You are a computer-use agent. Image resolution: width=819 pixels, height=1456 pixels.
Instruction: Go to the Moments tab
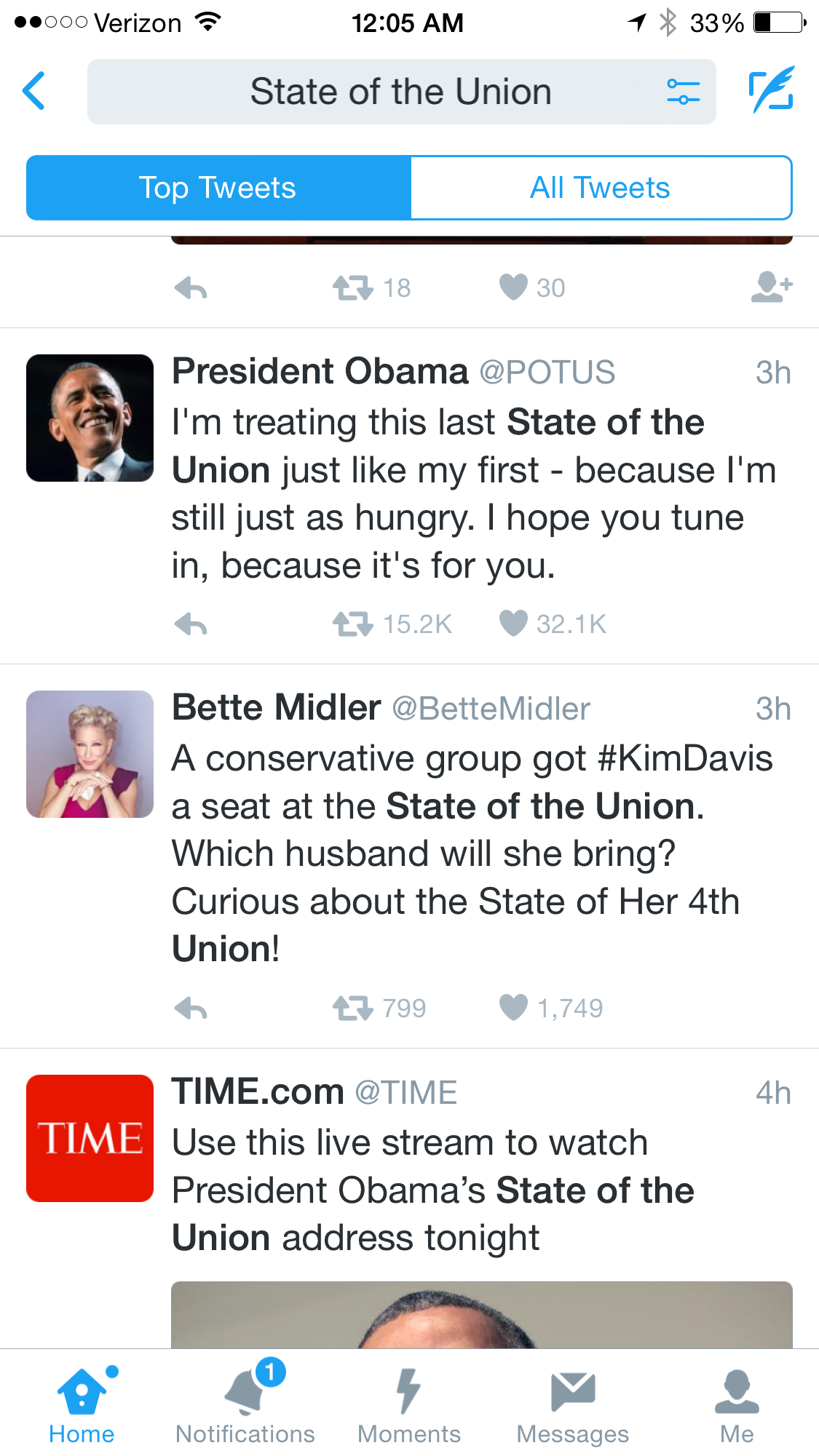409,1403
